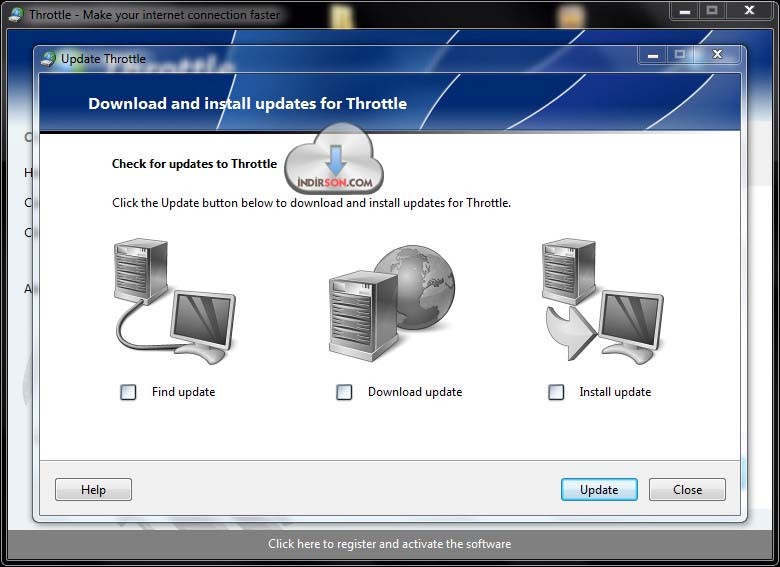Click the 'Download update' label text
The width and height of the screenshot is (780, 567).
pos(415,392)
